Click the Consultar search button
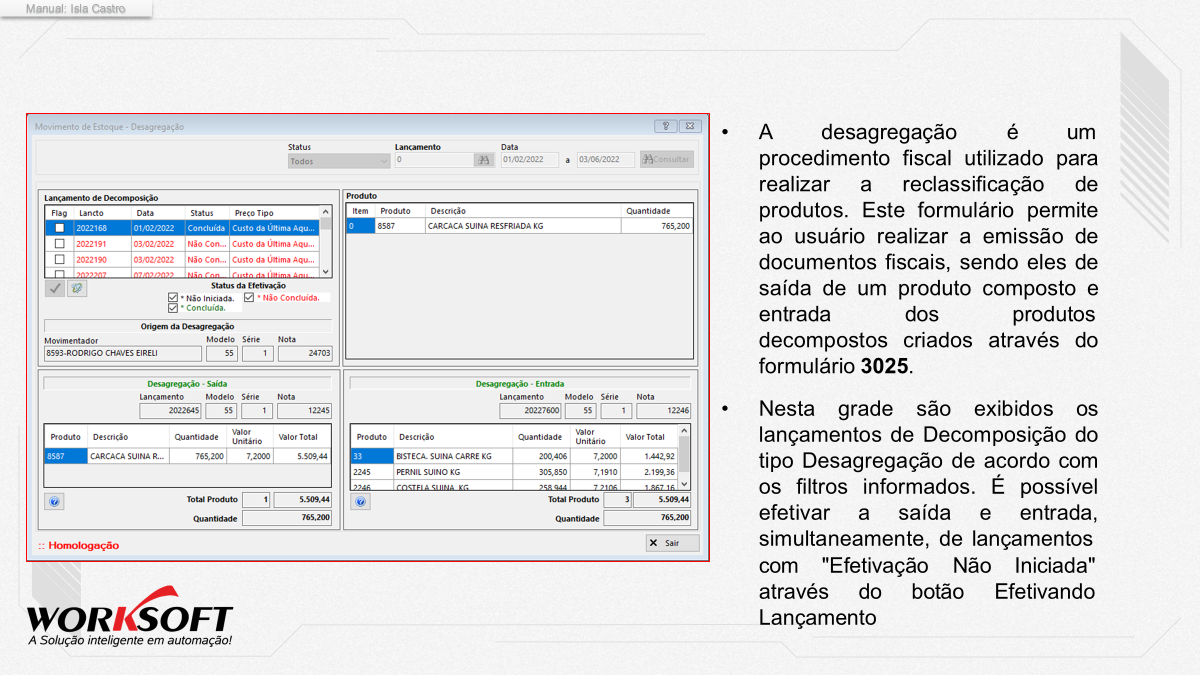This screenshot has width=1200, height=675. (x=666, y=160)
